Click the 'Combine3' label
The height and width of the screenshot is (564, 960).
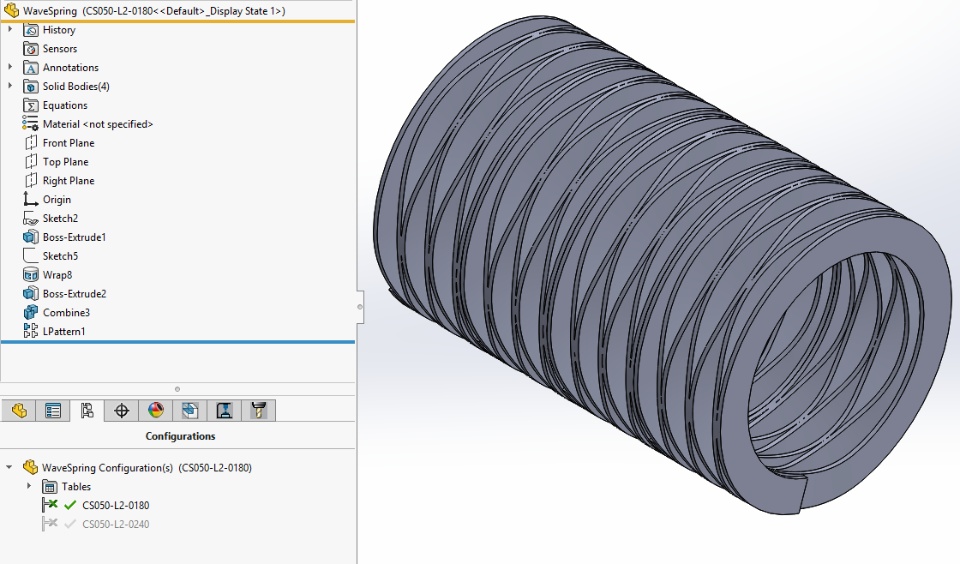[66, 313]
